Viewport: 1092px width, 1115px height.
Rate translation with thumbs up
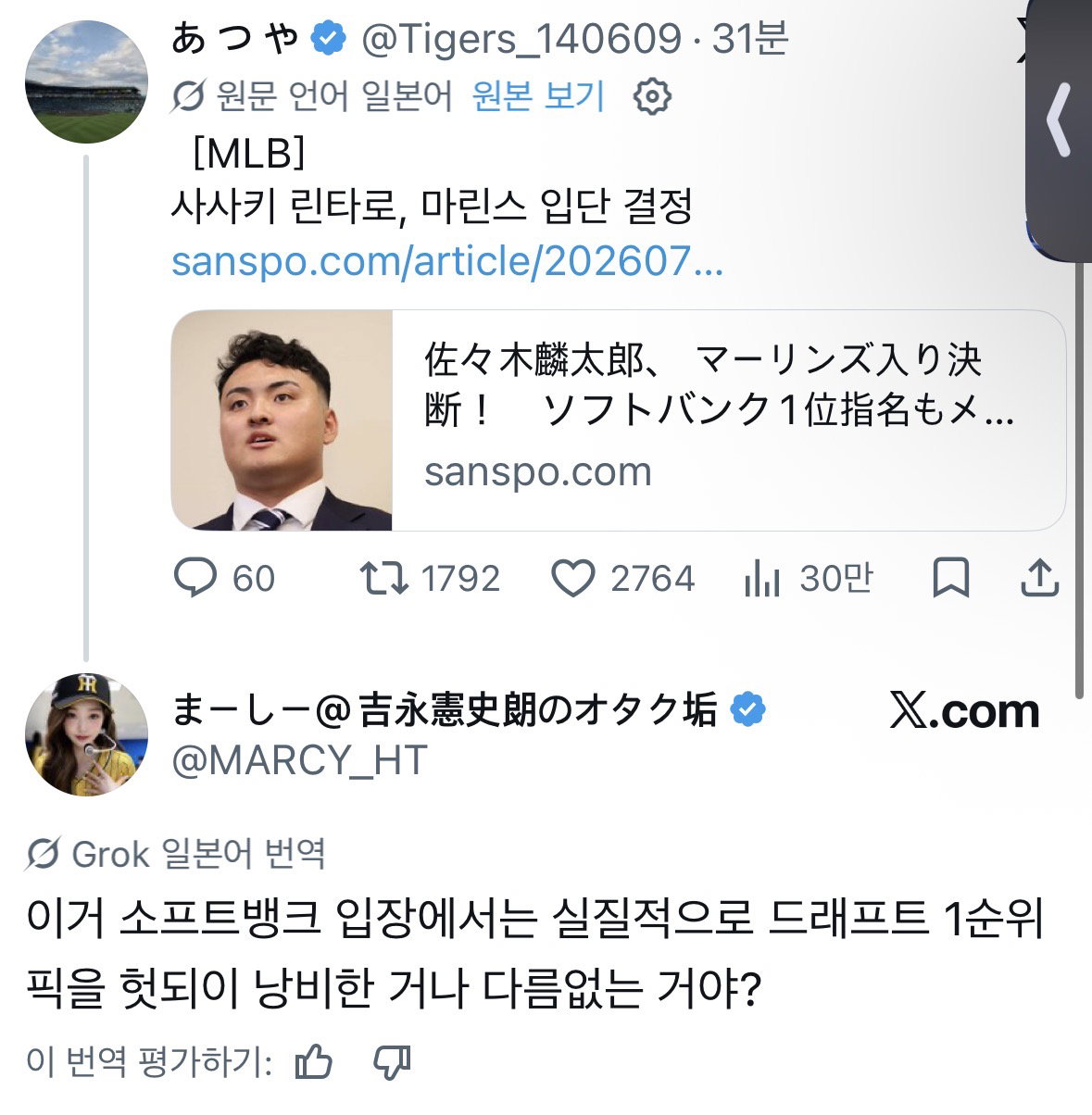coord(313,1062)
